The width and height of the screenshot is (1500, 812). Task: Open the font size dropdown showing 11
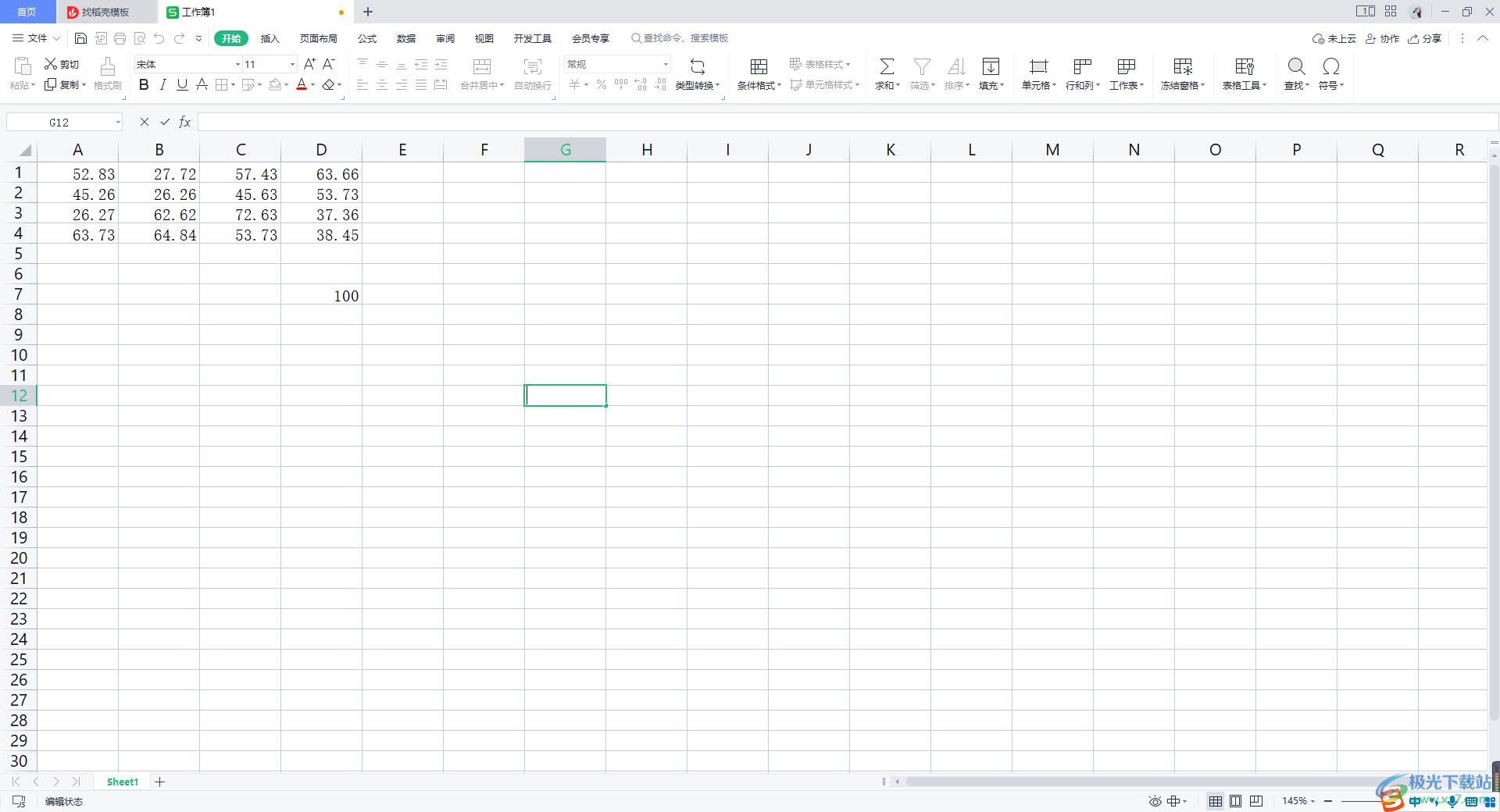click(292, 64)
